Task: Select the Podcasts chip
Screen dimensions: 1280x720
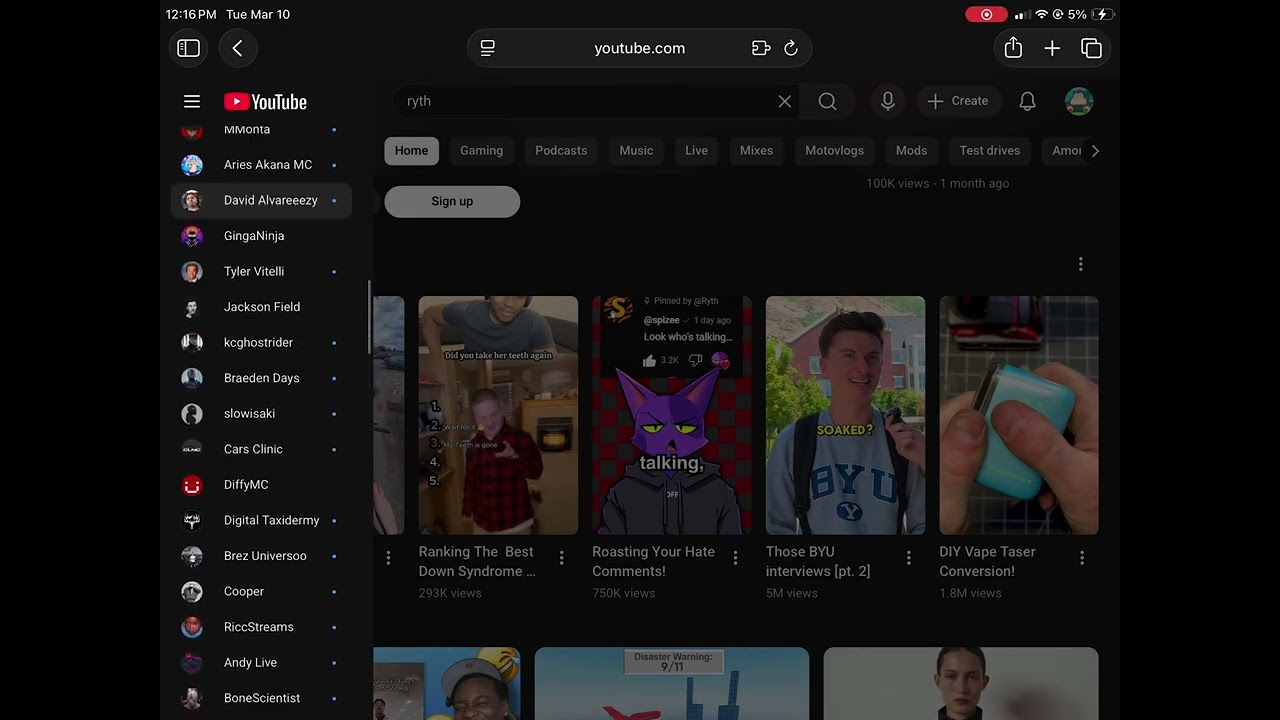Action: pos(561,151)
